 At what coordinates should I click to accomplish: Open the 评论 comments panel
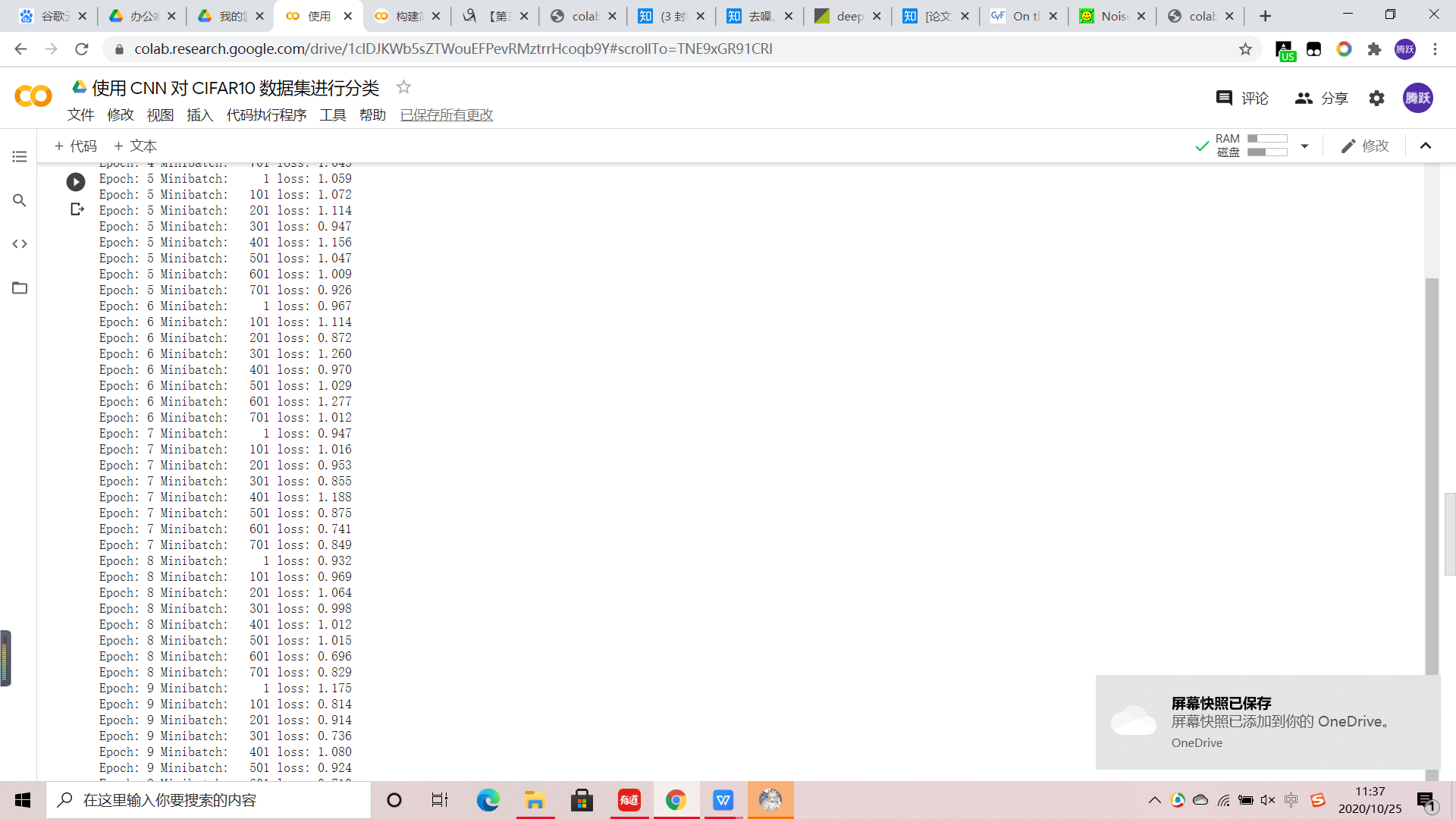pos(1242,99)
